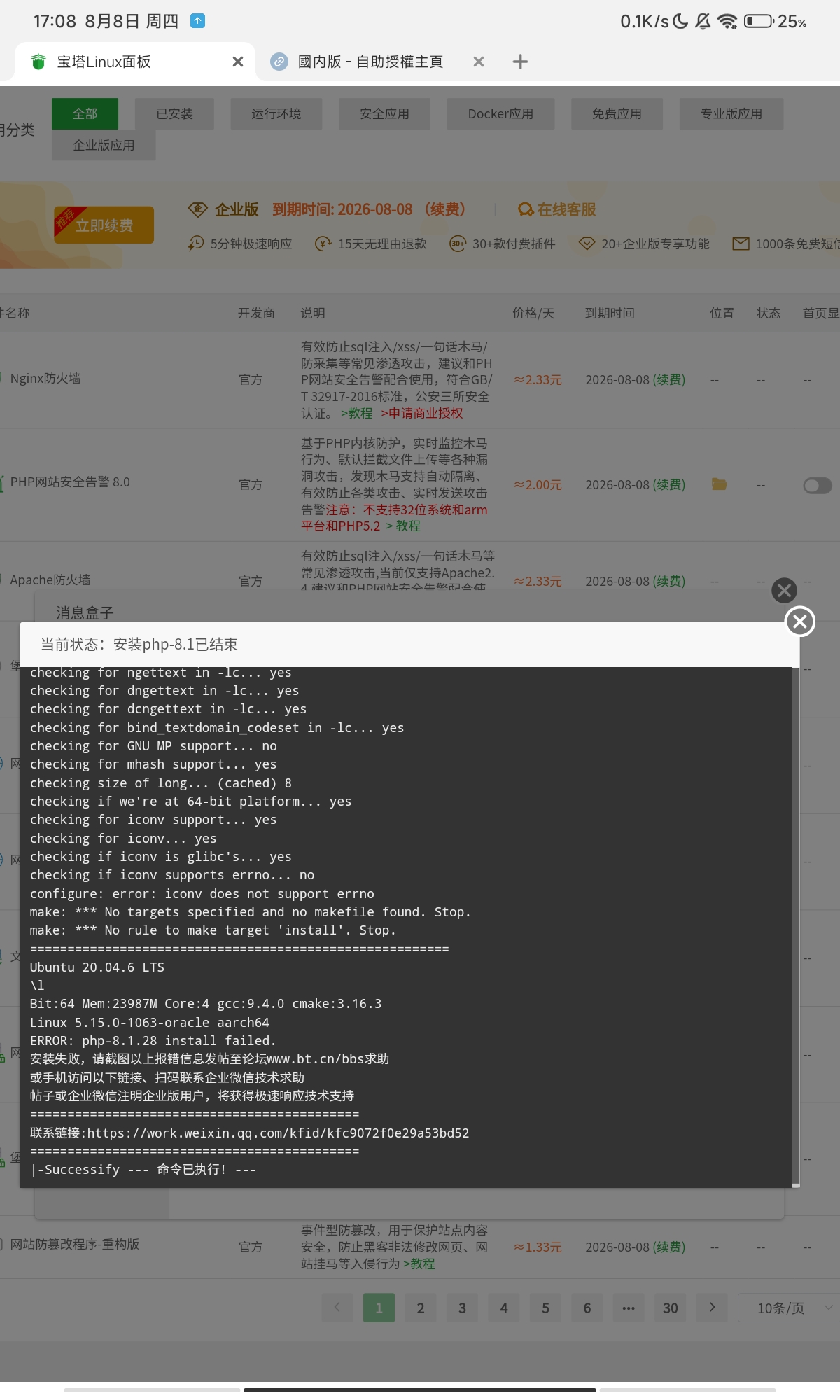Click 续费 in the Nginx防火墙 row

point(669,379)
